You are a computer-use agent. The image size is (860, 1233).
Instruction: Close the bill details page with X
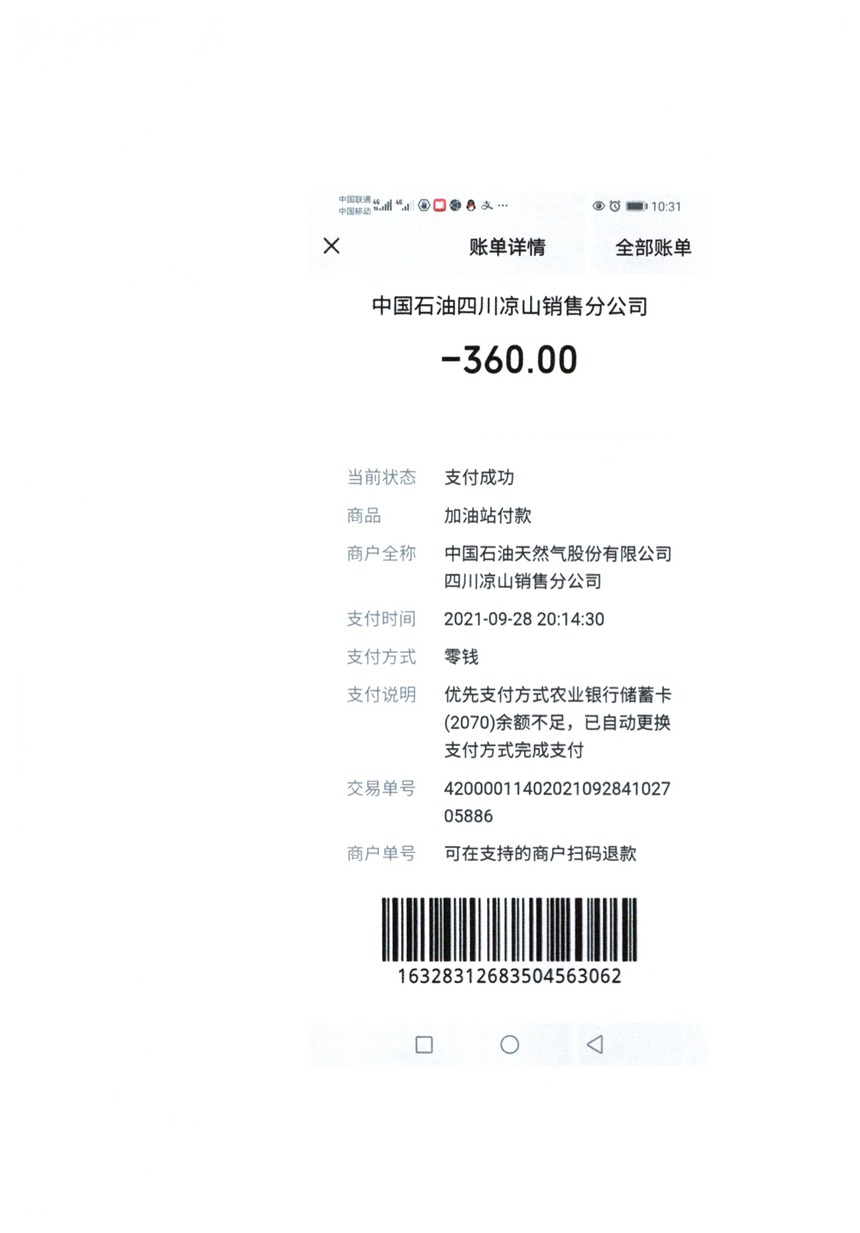click(332, 246)
